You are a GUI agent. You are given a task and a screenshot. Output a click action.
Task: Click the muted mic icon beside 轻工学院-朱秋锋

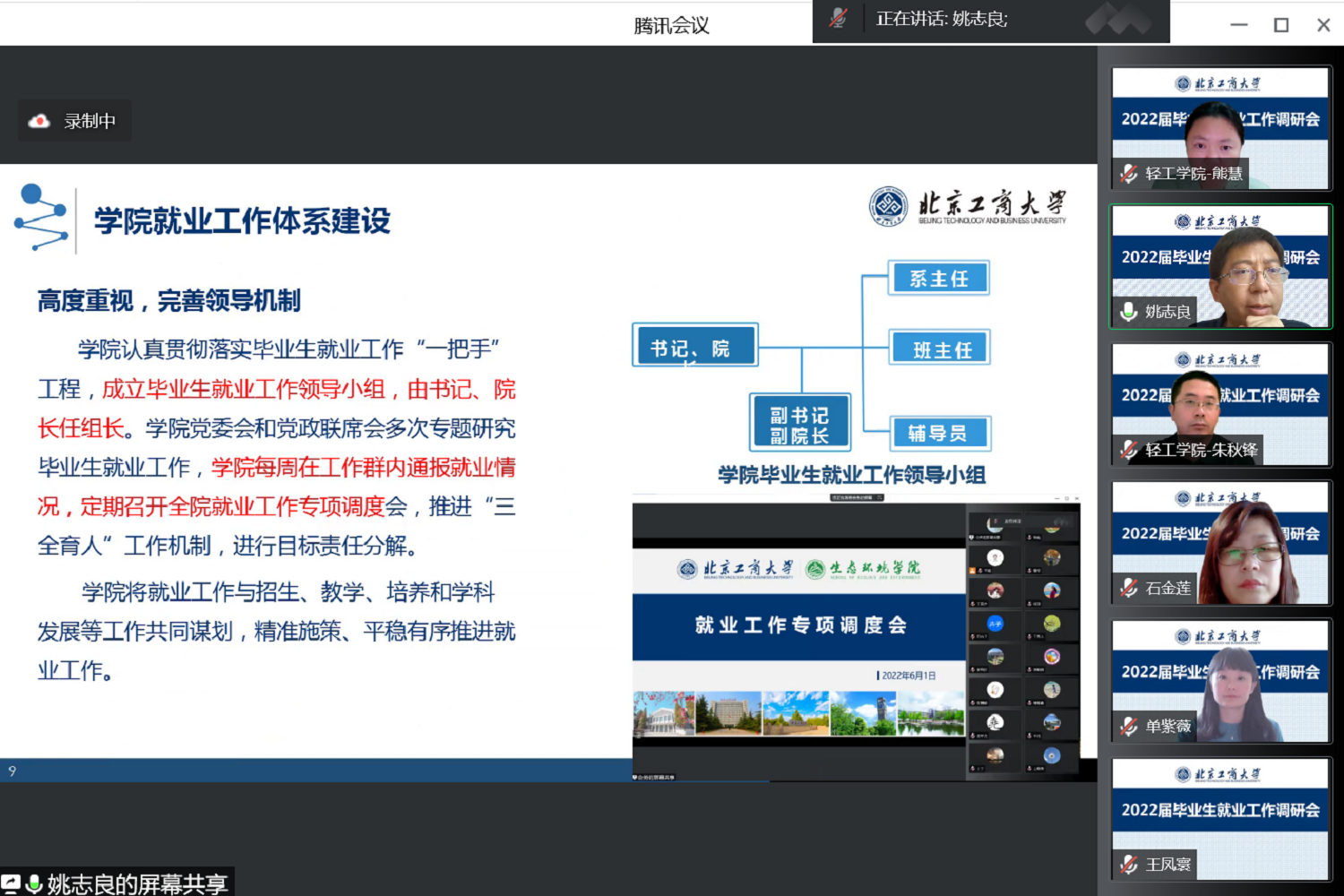[x=1129, y=451]
